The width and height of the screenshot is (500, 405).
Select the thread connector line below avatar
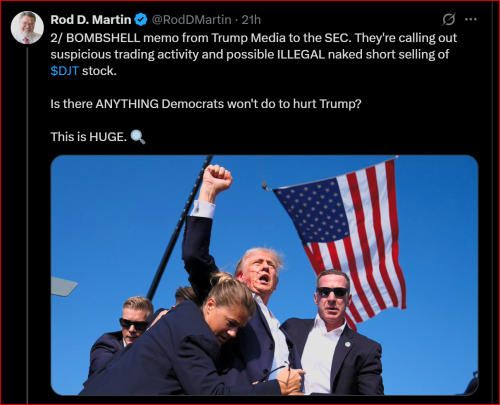pyautogui.click(x=27, y=222)
